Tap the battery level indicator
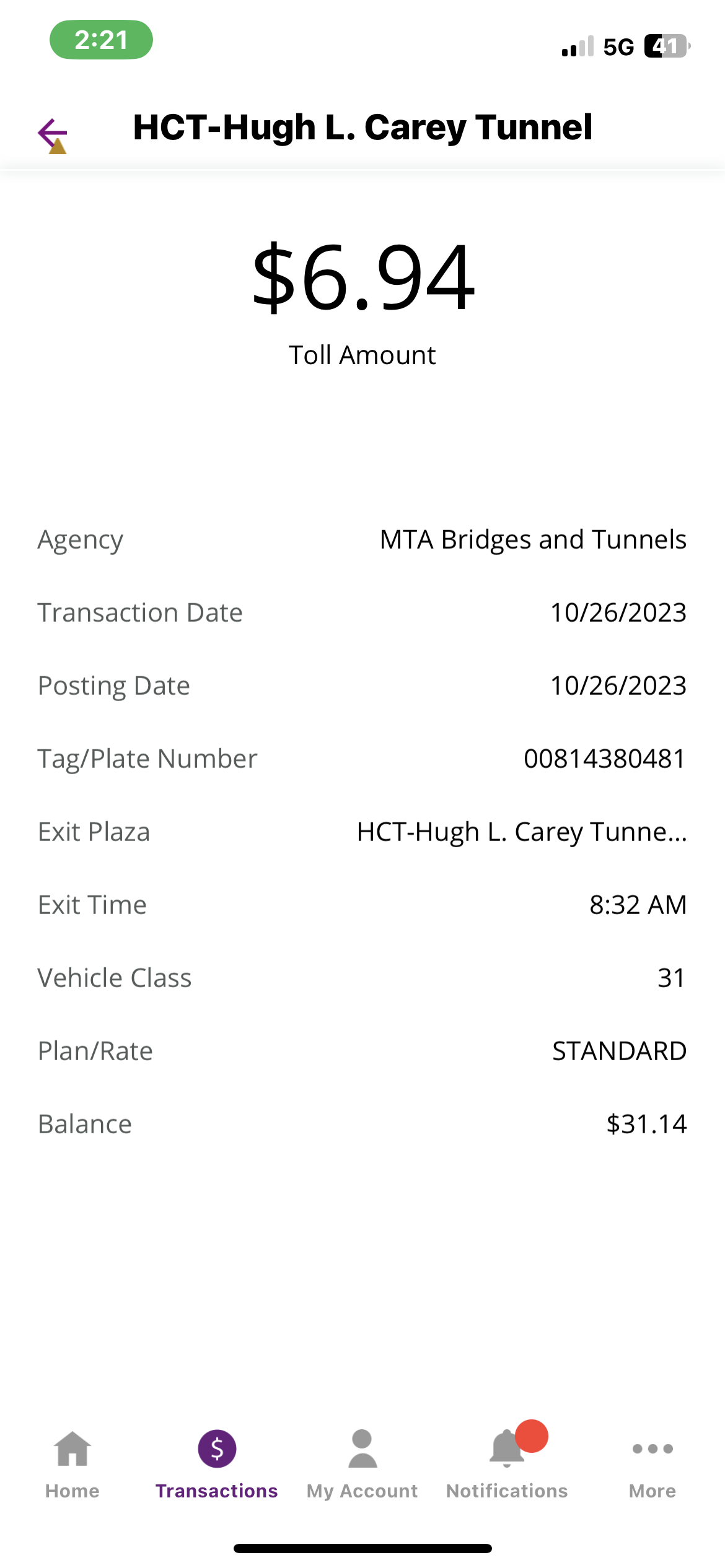The image size is (725, 1568). pyautogui.click(x=667, y=46)
